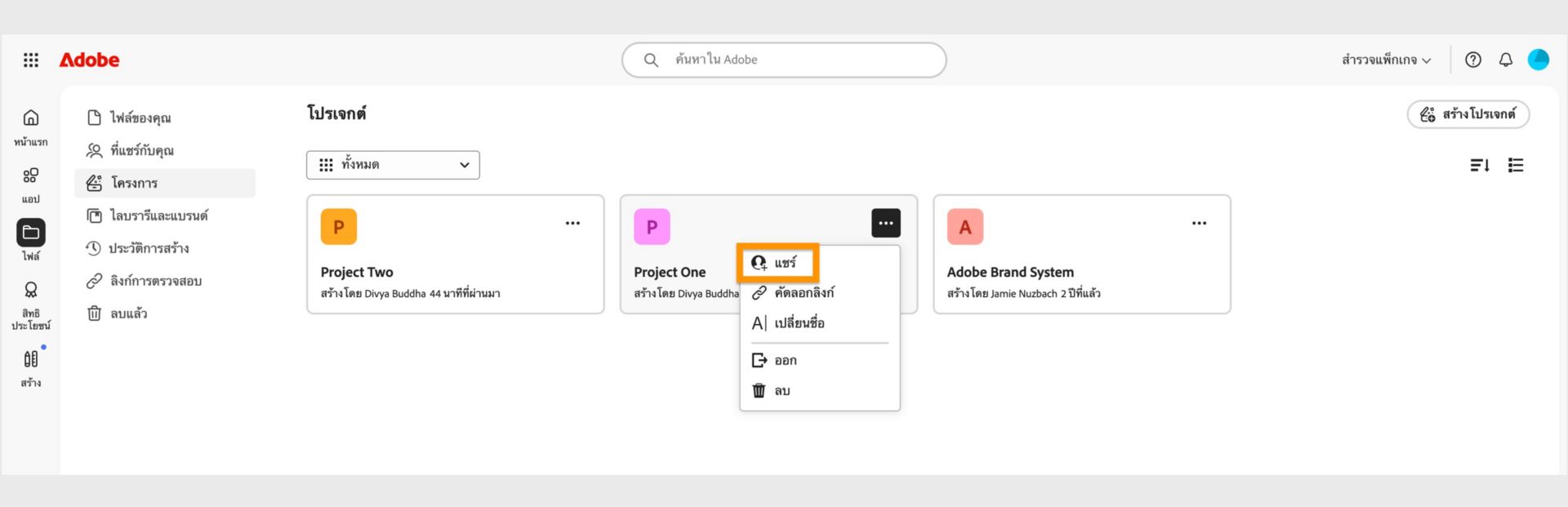
Task: Open the Apps section from the left rail
Action: (30, 175)
